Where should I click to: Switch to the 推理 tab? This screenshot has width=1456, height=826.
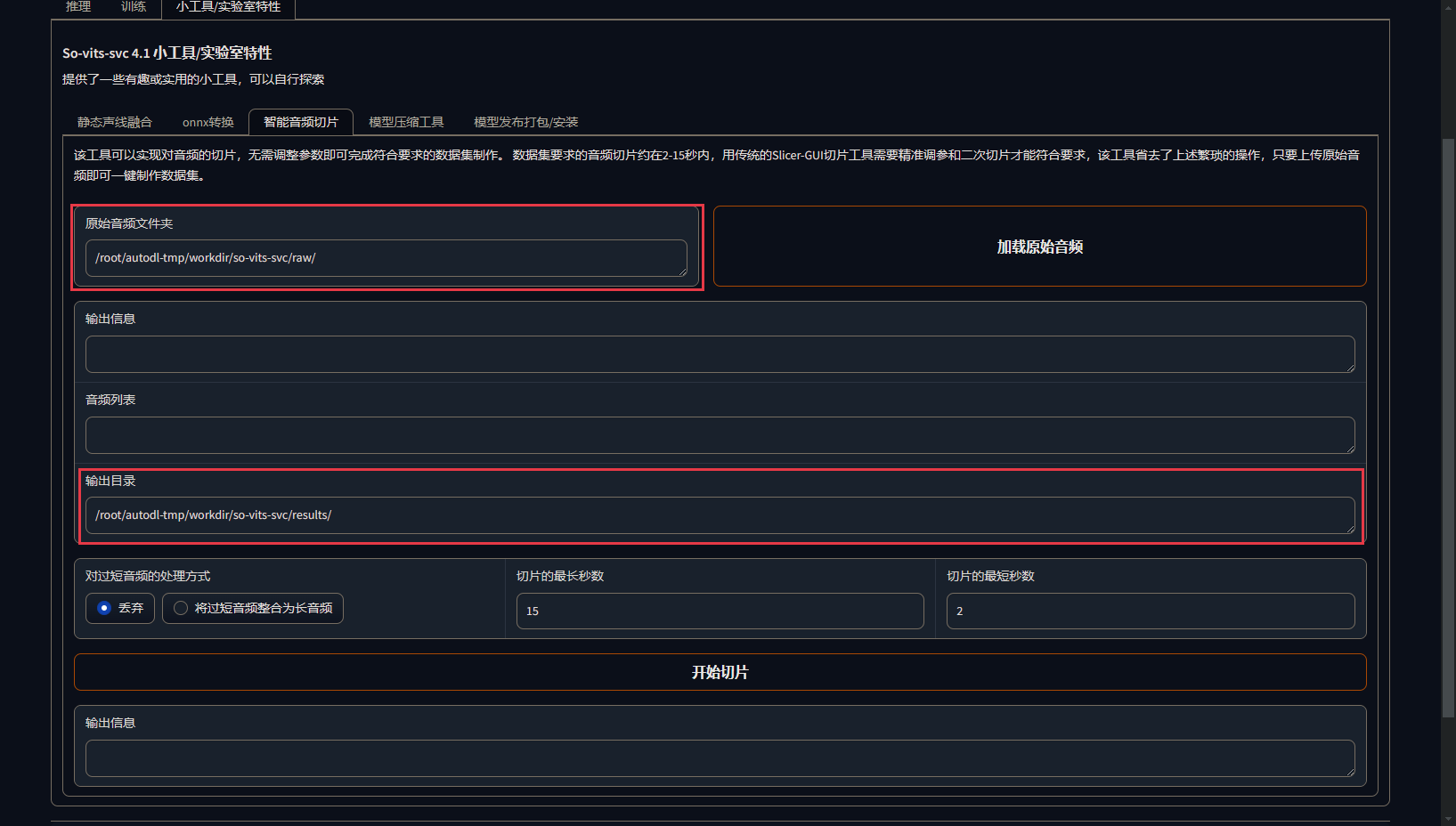tap(78, 7)
